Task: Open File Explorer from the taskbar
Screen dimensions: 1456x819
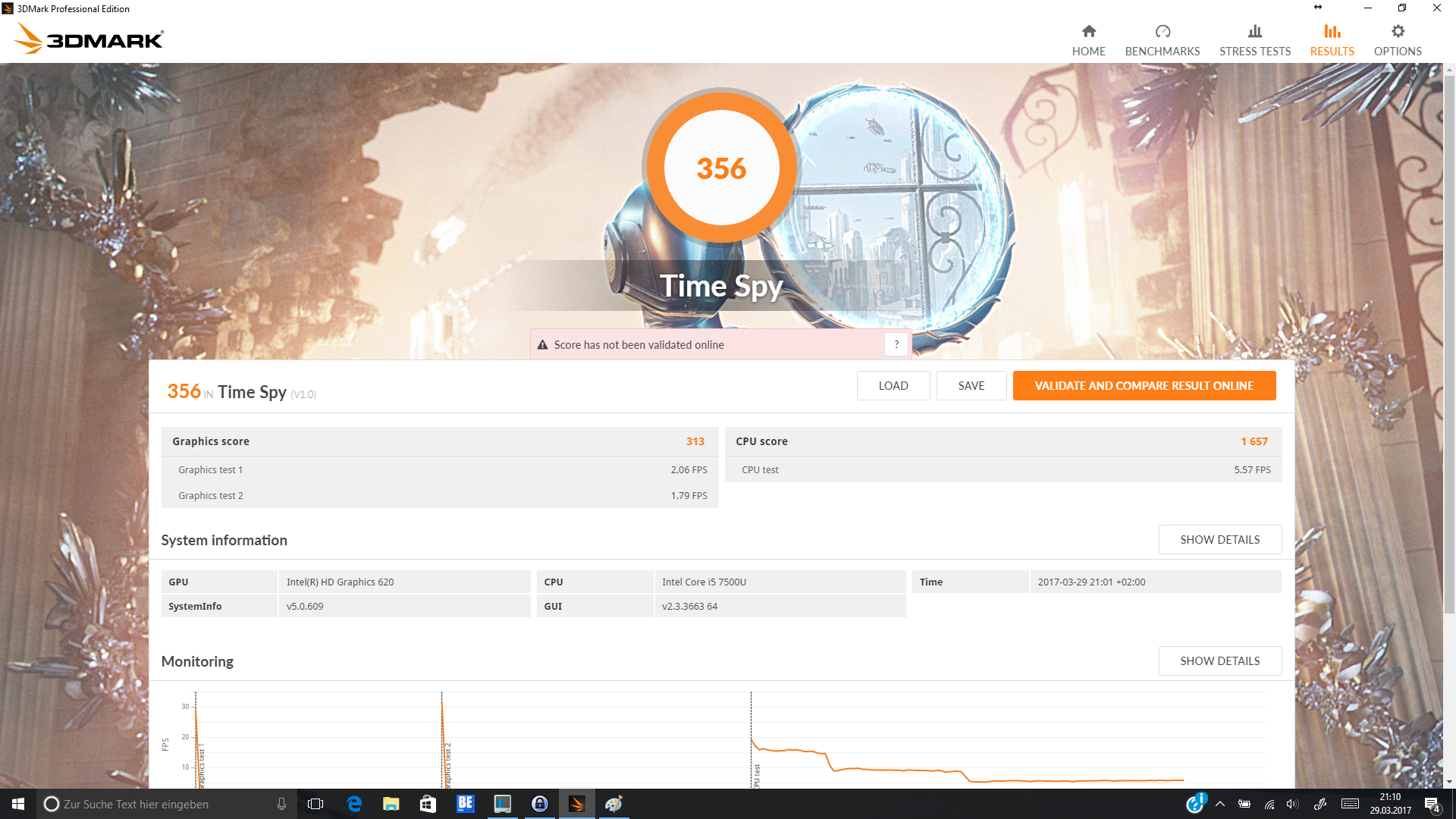Action: tap(391, 804)
